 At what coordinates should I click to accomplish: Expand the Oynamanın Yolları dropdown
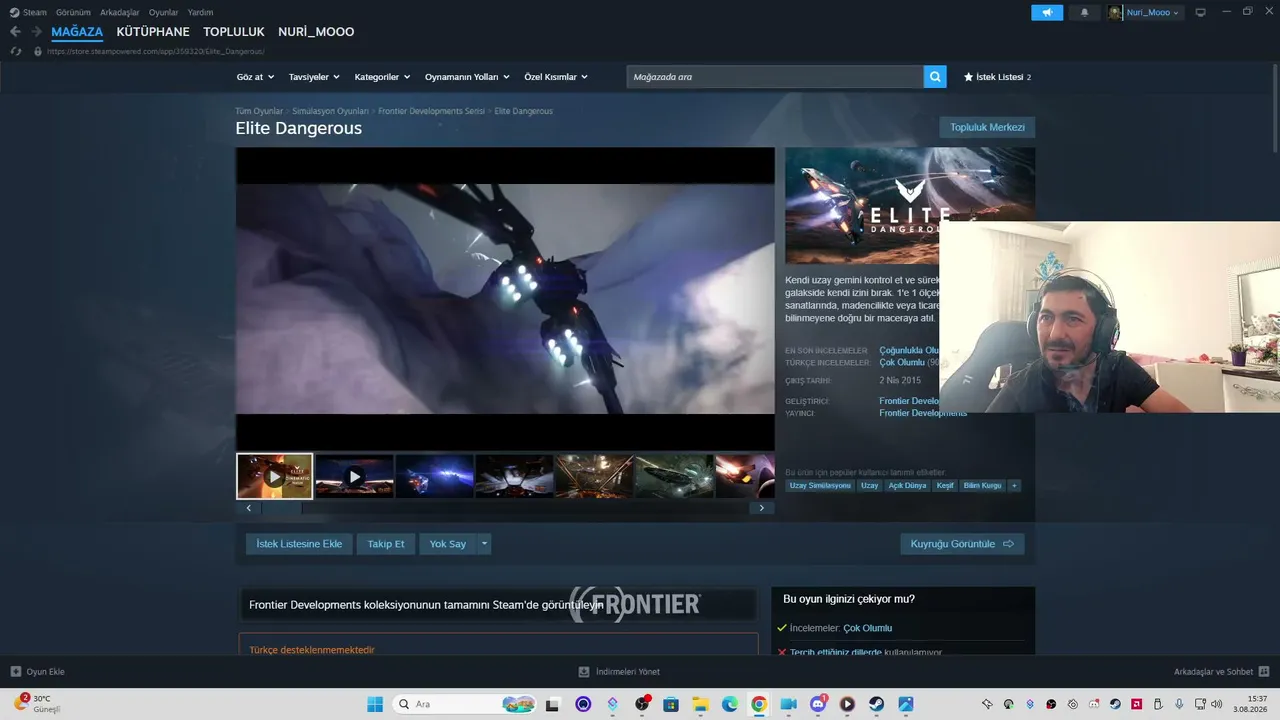point(467,77)
